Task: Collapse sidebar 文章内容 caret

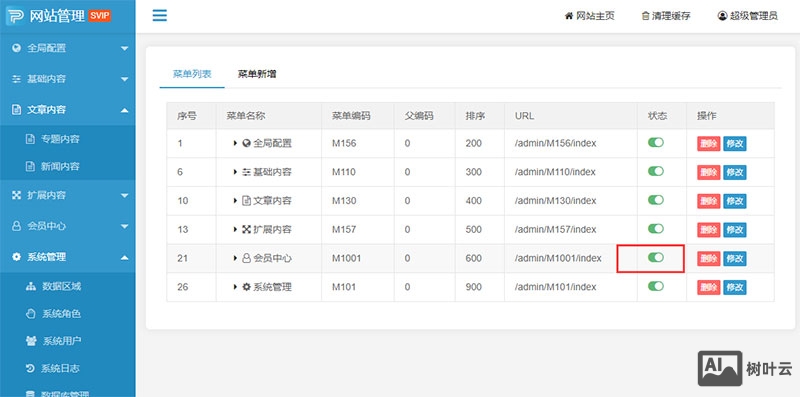Action: [124, 110]
